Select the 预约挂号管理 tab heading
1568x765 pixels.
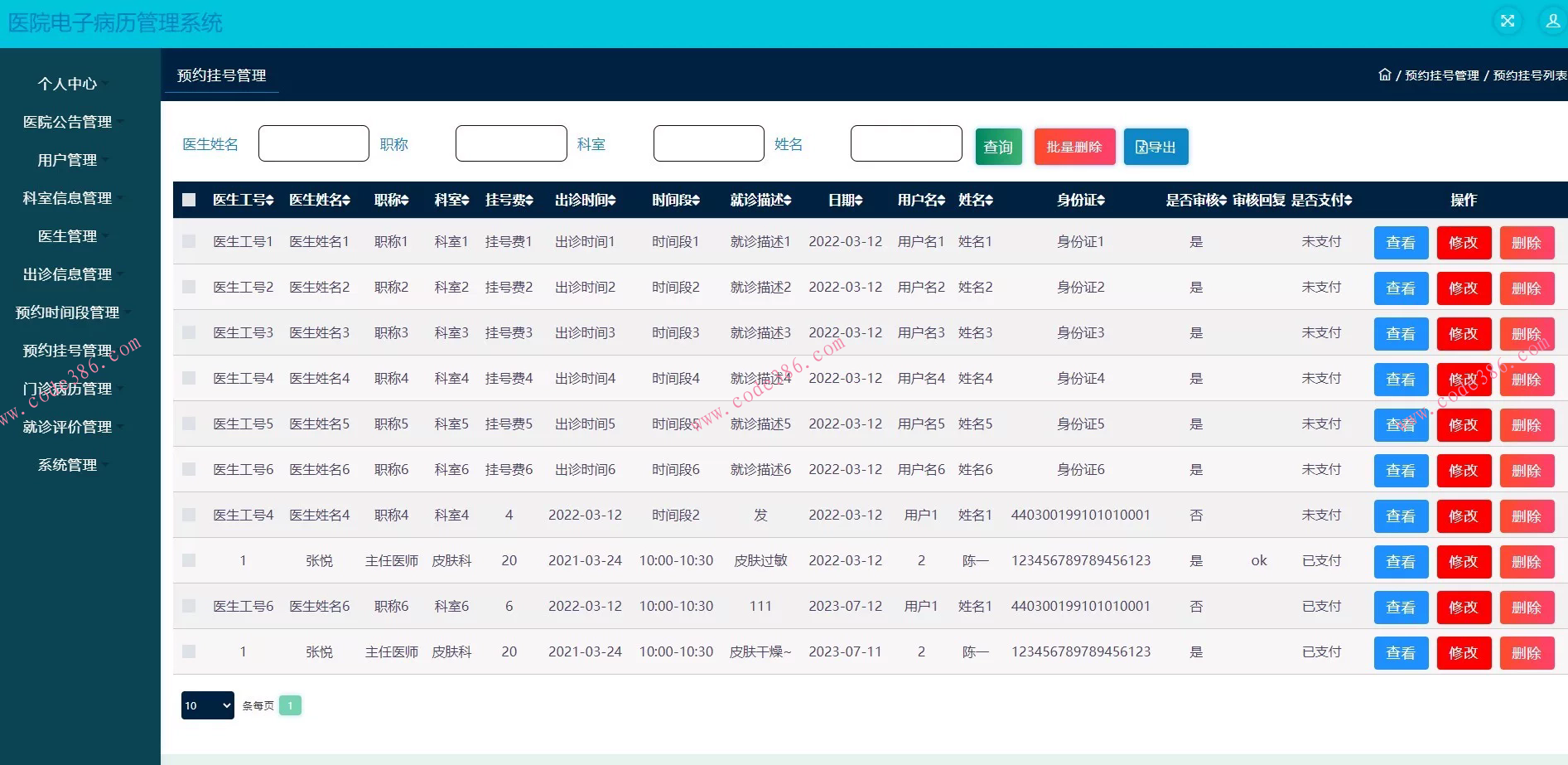(x=221, y=75)
